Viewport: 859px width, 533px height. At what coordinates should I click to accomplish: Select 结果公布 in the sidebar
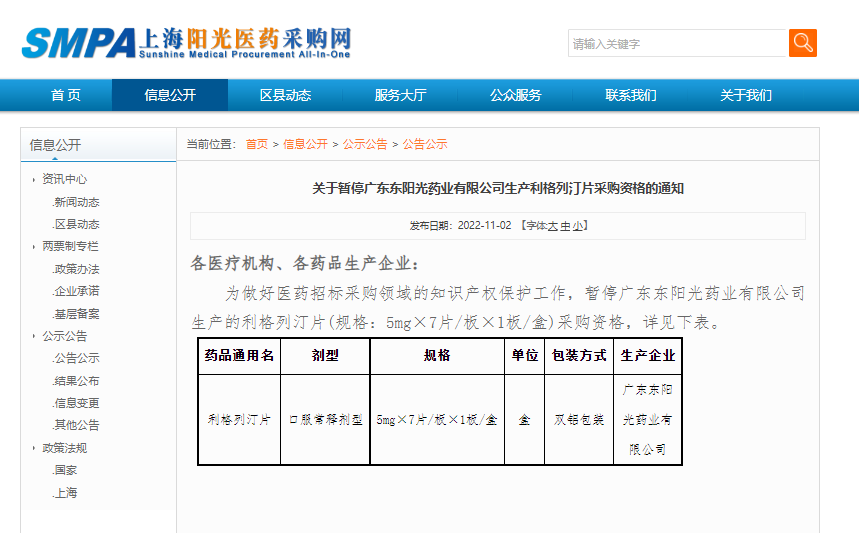coord(77,381)
